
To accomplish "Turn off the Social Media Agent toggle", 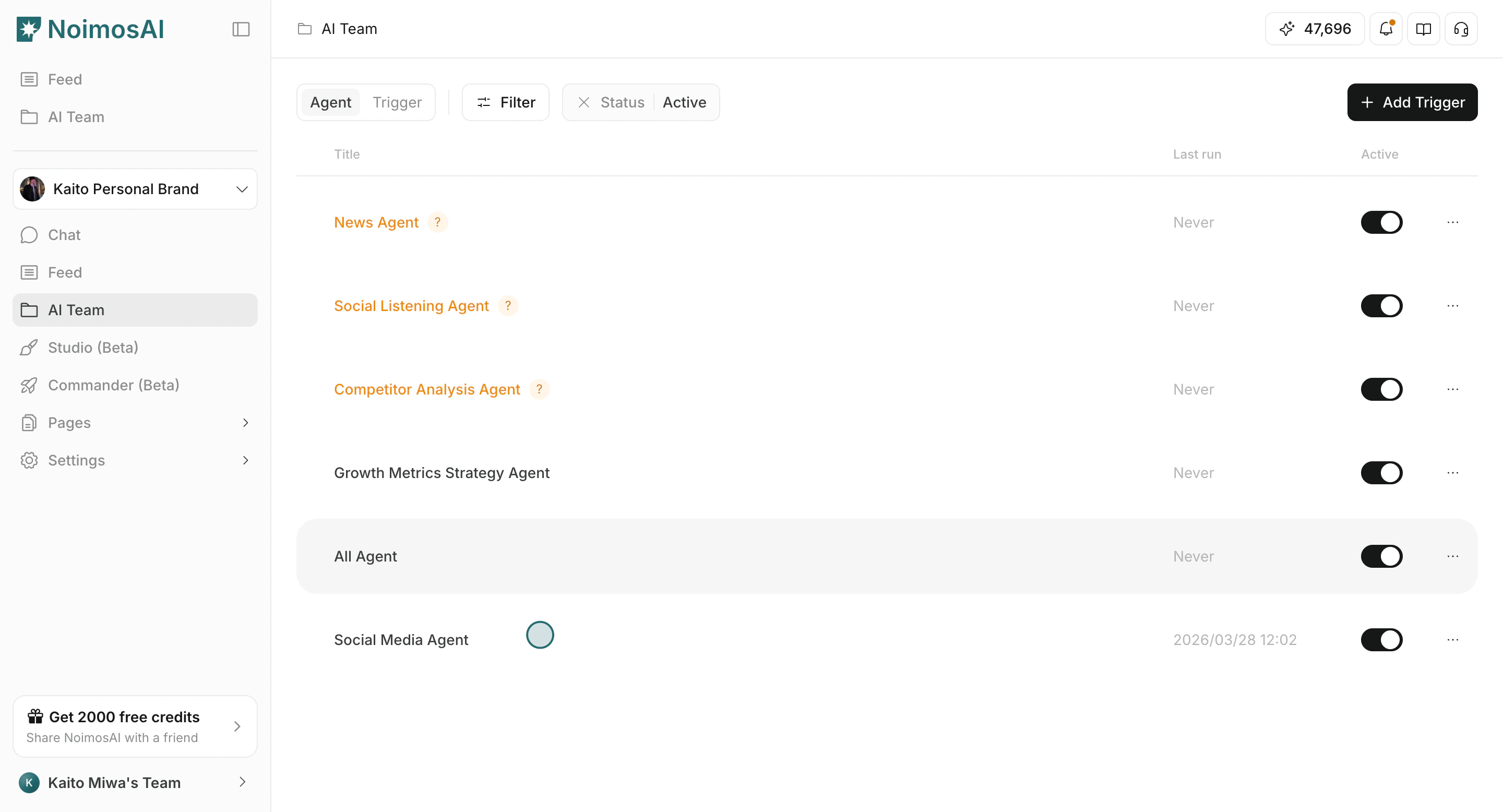I will coord(1381,639).
